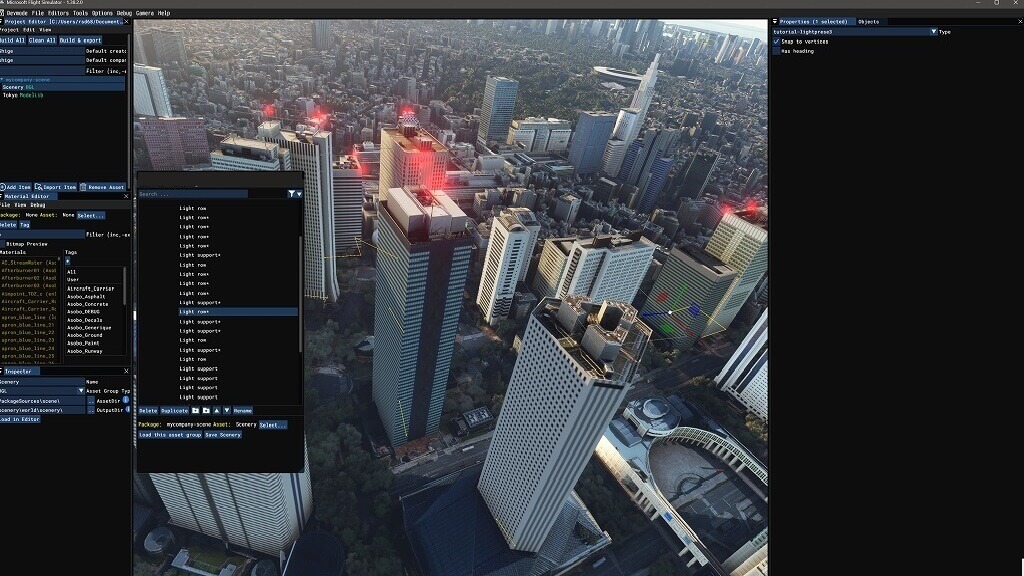Click Load in Editor button
The width and height of the screenshot is (1024, 576).
[x=20, y=419]
